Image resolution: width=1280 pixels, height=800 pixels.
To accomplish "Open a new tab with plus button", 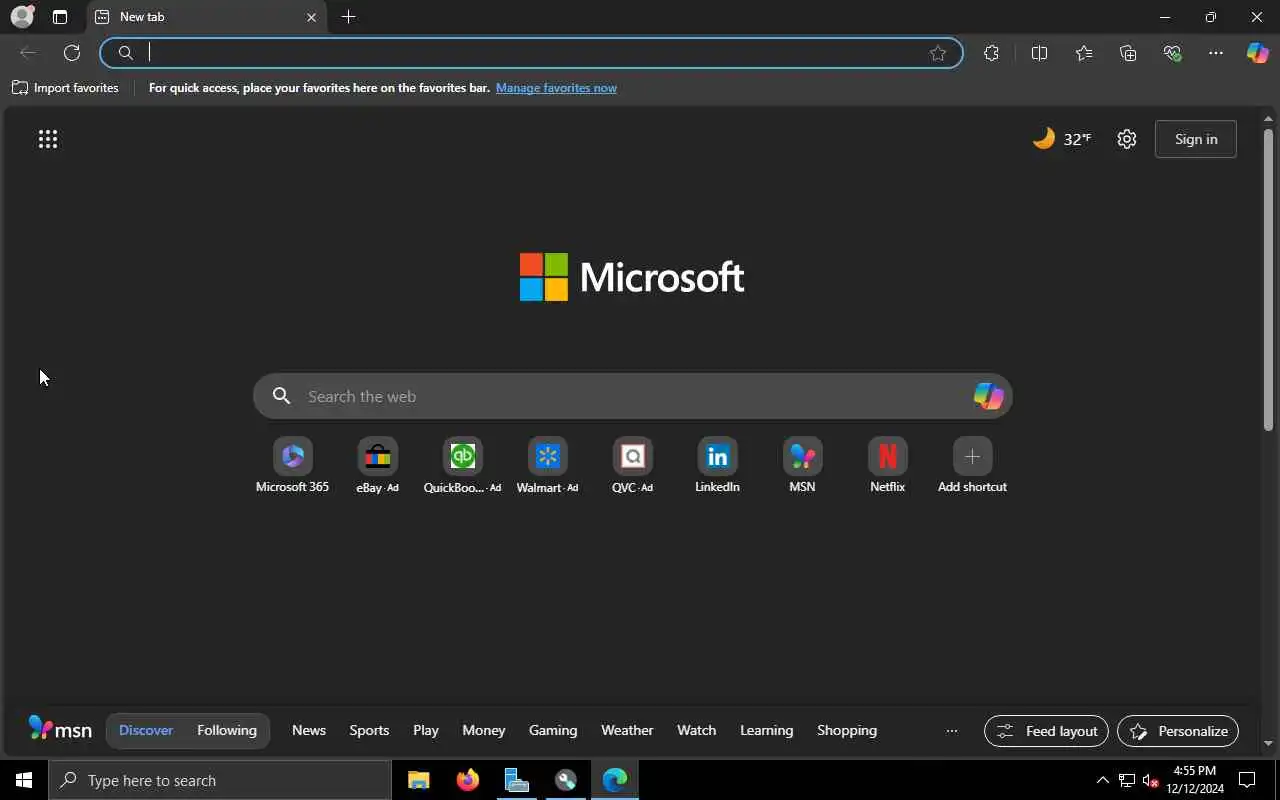I will pos(348,17).
